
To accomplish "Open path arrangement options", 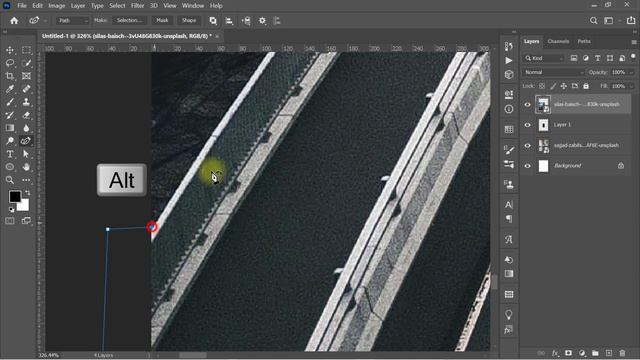I will coord(246,20).
